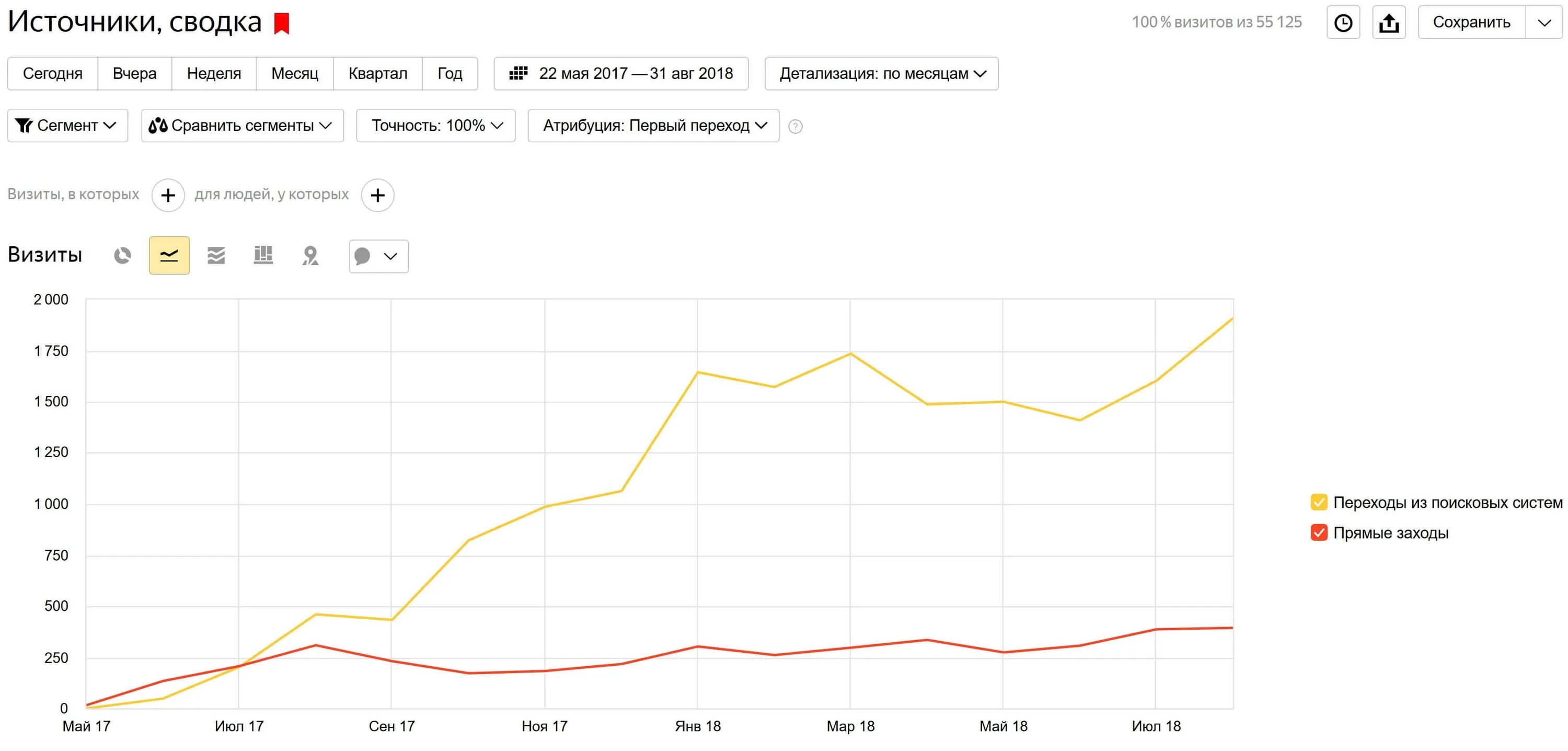Screen dimensions: 1568x751
Task: Open the clock history icon
Action: (1343, 22)
